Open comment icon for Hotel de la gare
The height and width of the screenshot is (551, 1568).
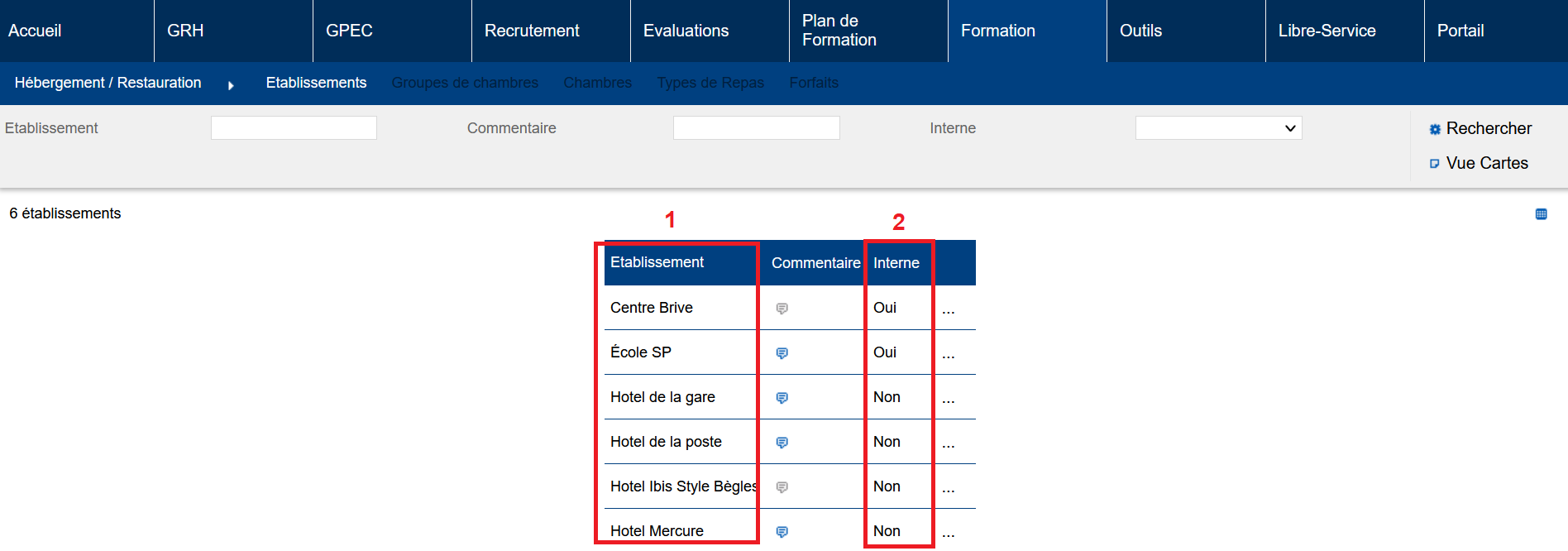(x=782, y=398)
